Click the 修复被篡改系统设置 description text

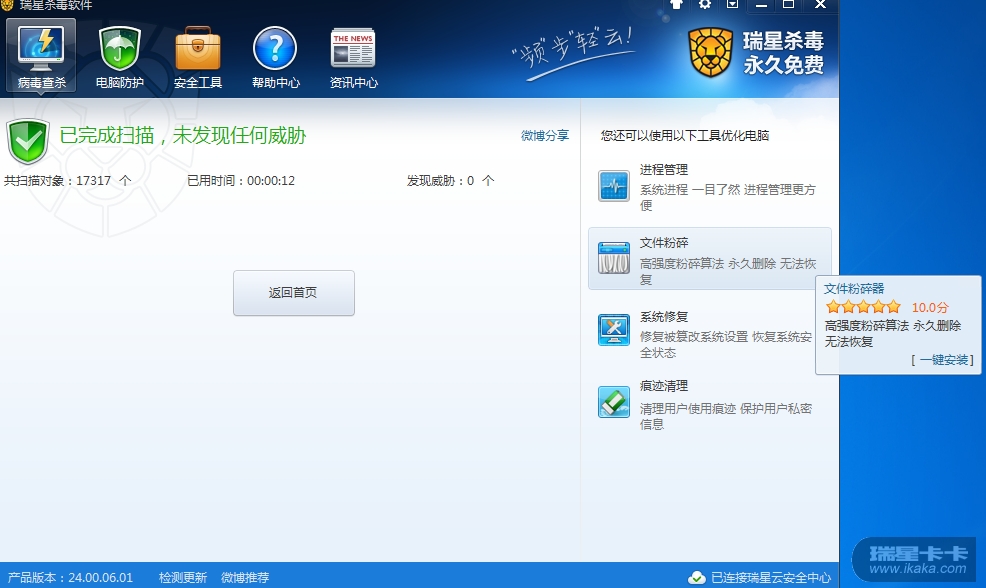pyautogui.click(x=726, y=345)
